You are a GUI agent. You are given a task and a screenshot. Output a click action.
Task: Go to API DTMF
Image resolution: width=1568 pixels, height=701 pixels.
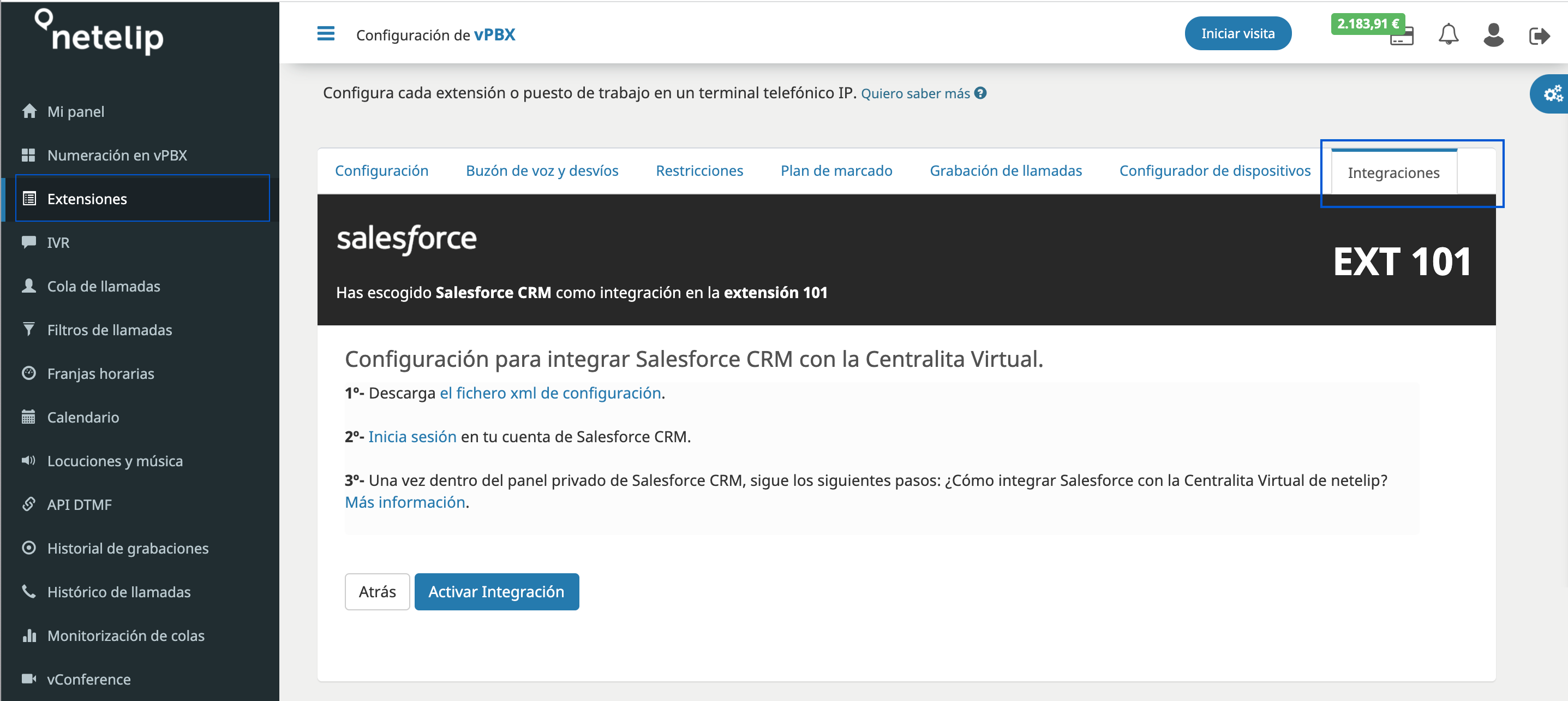[80, 504]
